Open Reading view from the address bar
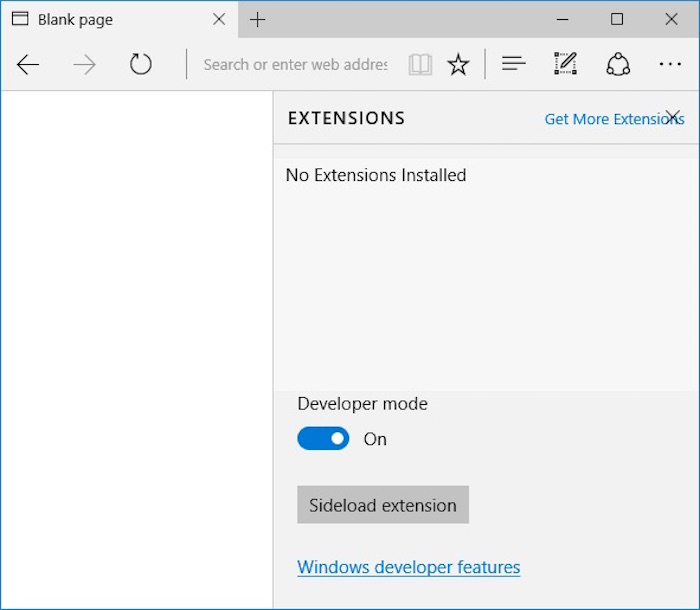The height and width of the screenshot is (610, 700). coord(420,65)
